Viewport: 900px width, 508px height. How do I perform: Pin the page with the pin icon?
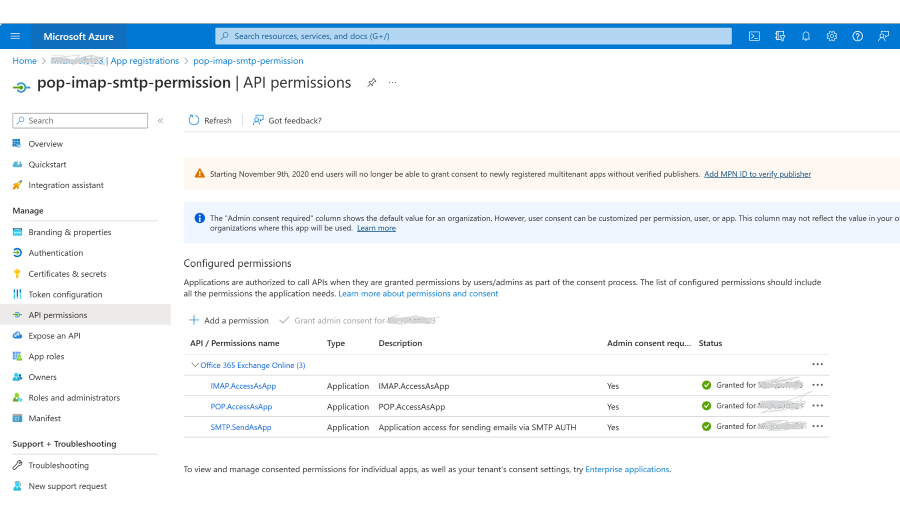[372, 83]
